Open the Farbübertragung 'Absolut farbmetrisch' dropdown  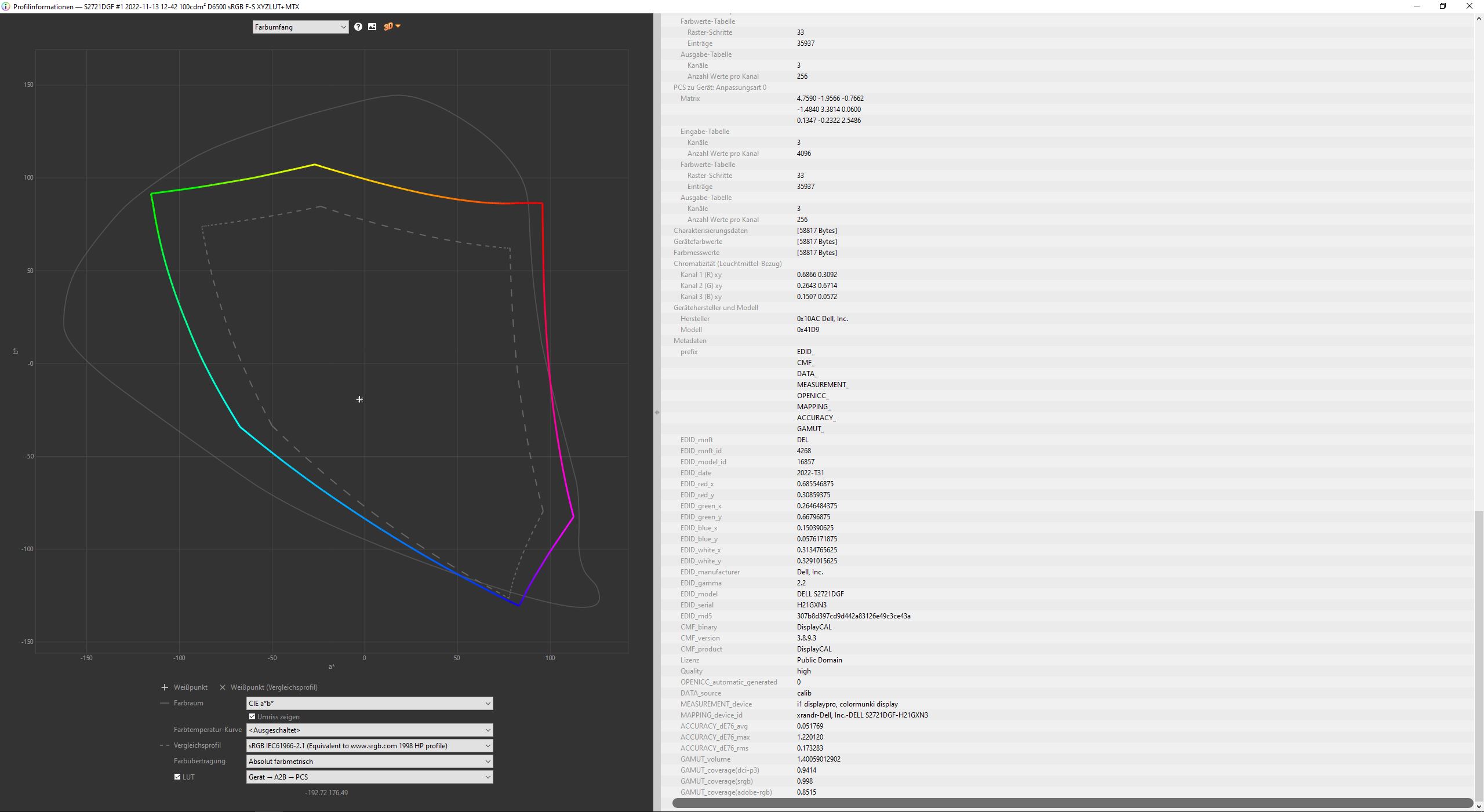(369, 762)
